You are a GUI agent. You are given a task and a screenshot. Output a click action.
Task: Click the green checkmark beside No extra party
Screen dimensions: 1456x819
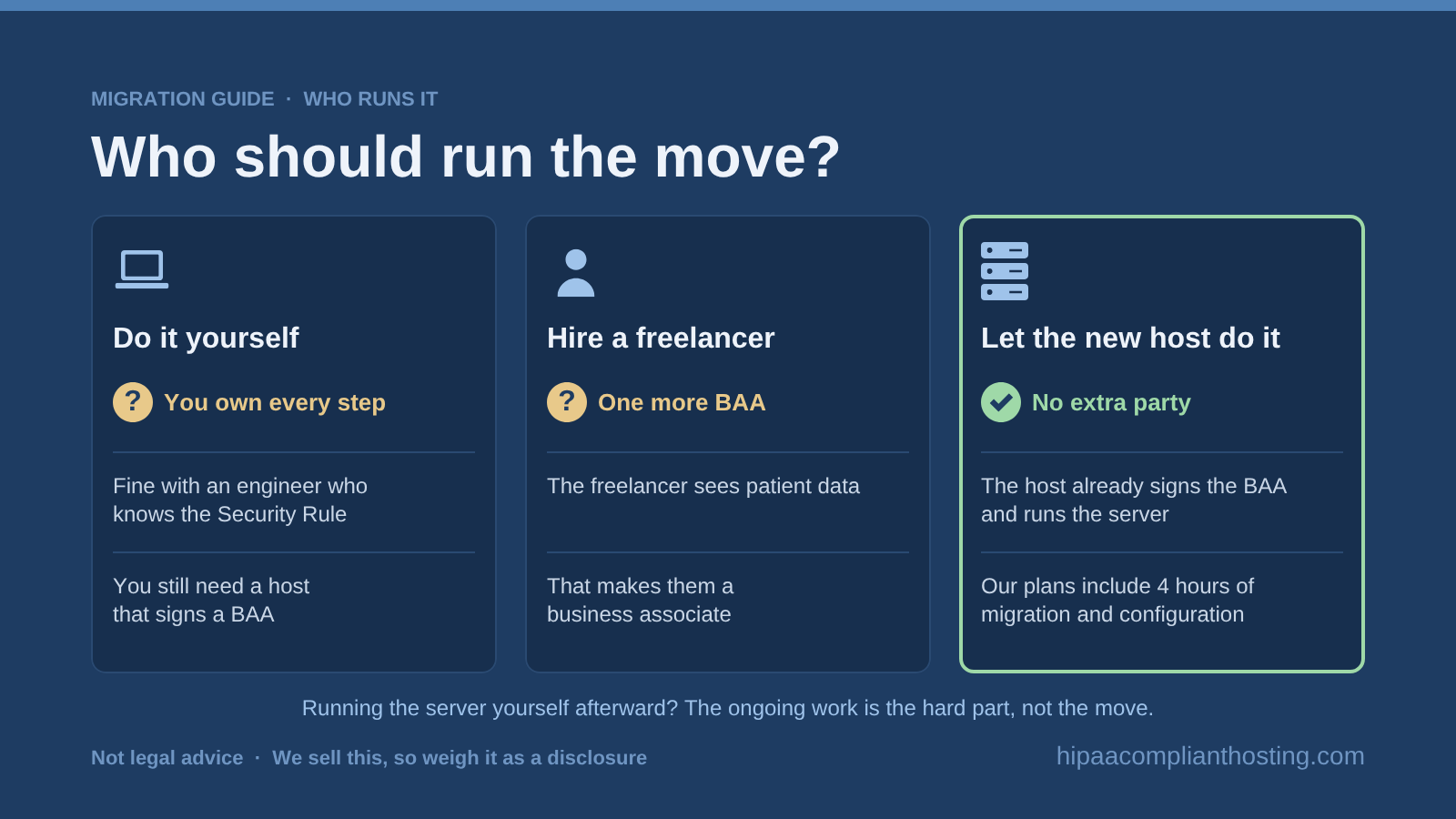tap(1001, 402)
